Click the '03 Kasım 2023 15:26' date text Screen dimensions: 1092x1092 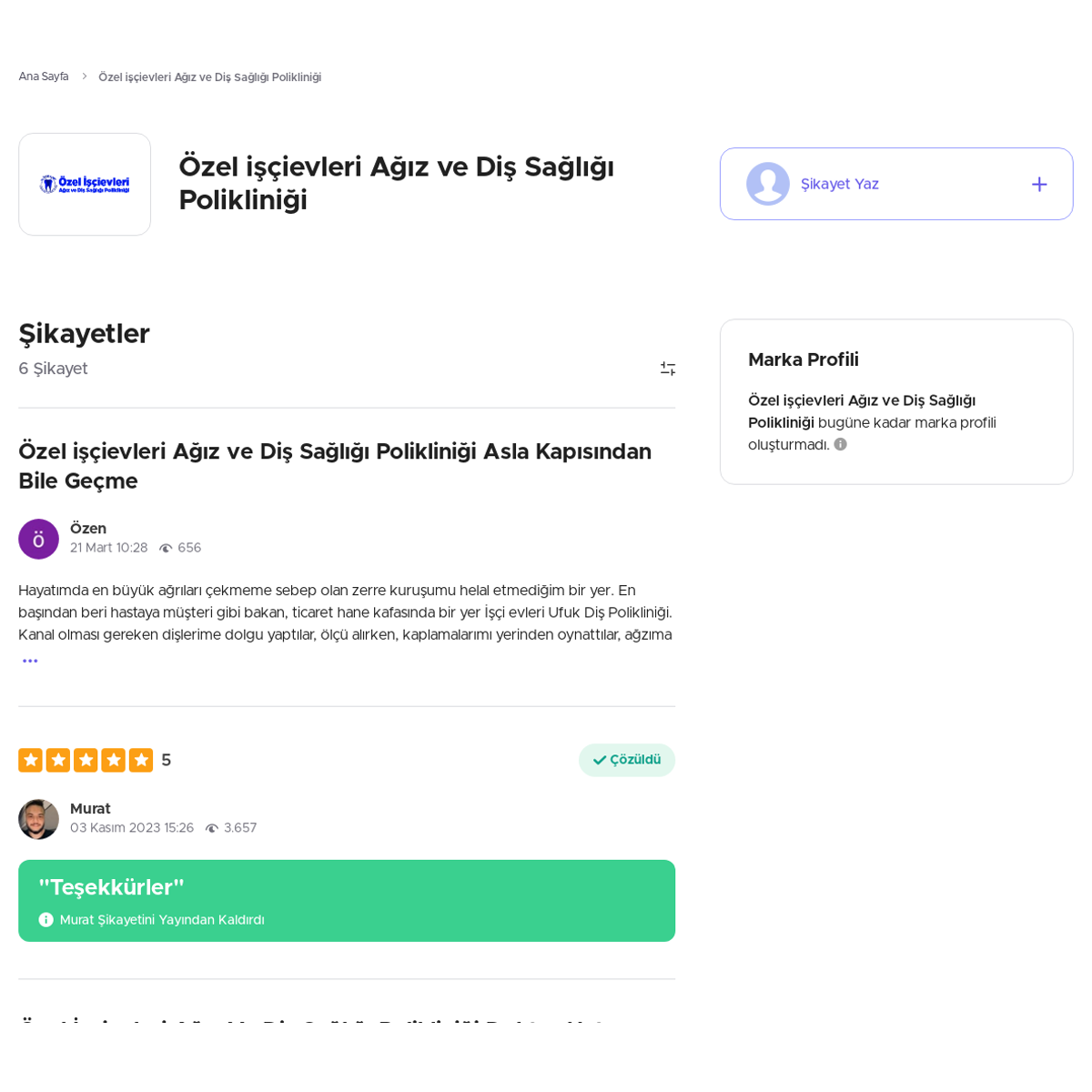[x=132, y=828]
